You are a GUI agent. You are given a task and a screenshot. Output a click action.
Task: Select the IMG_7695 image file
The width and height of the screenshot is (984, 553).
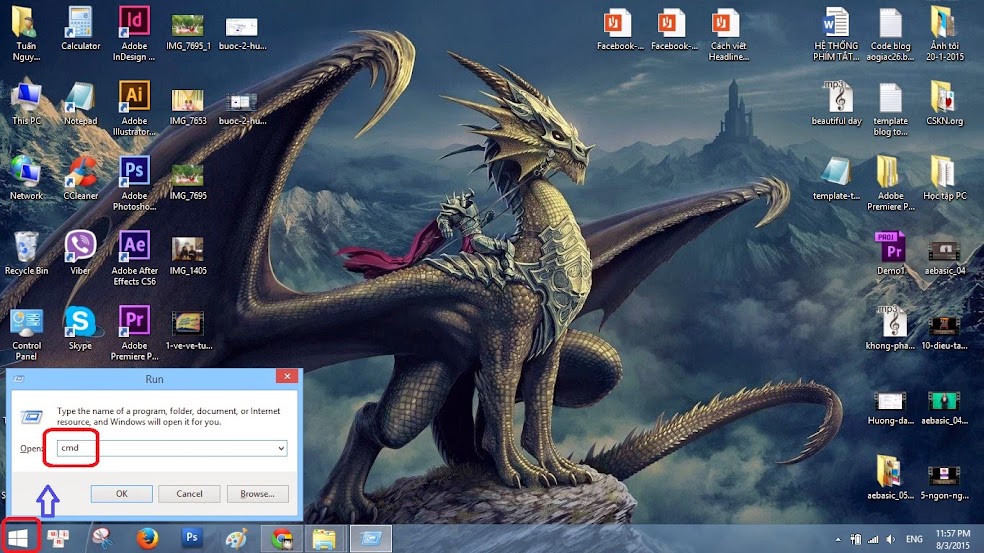[188, 181]
